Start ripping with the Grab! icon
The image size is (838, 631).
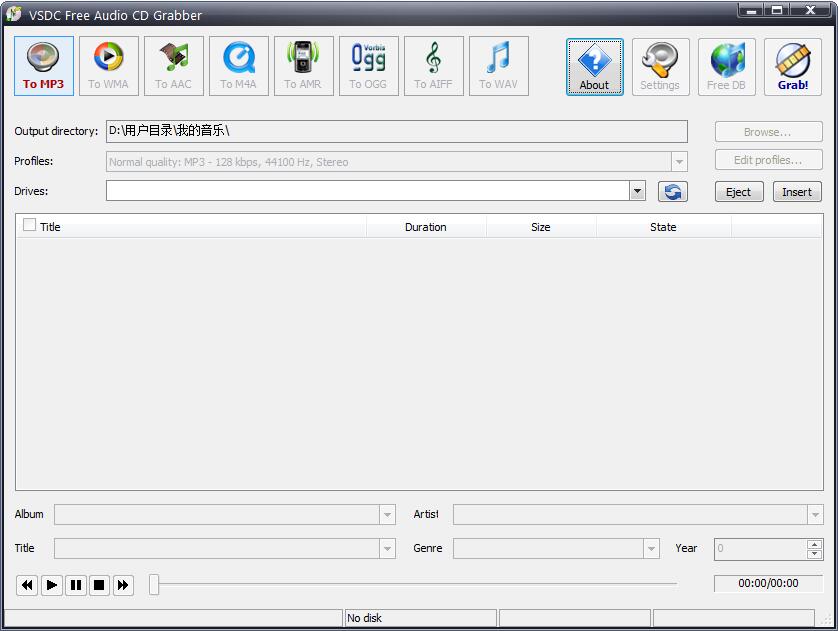click(x=792, y=66)
